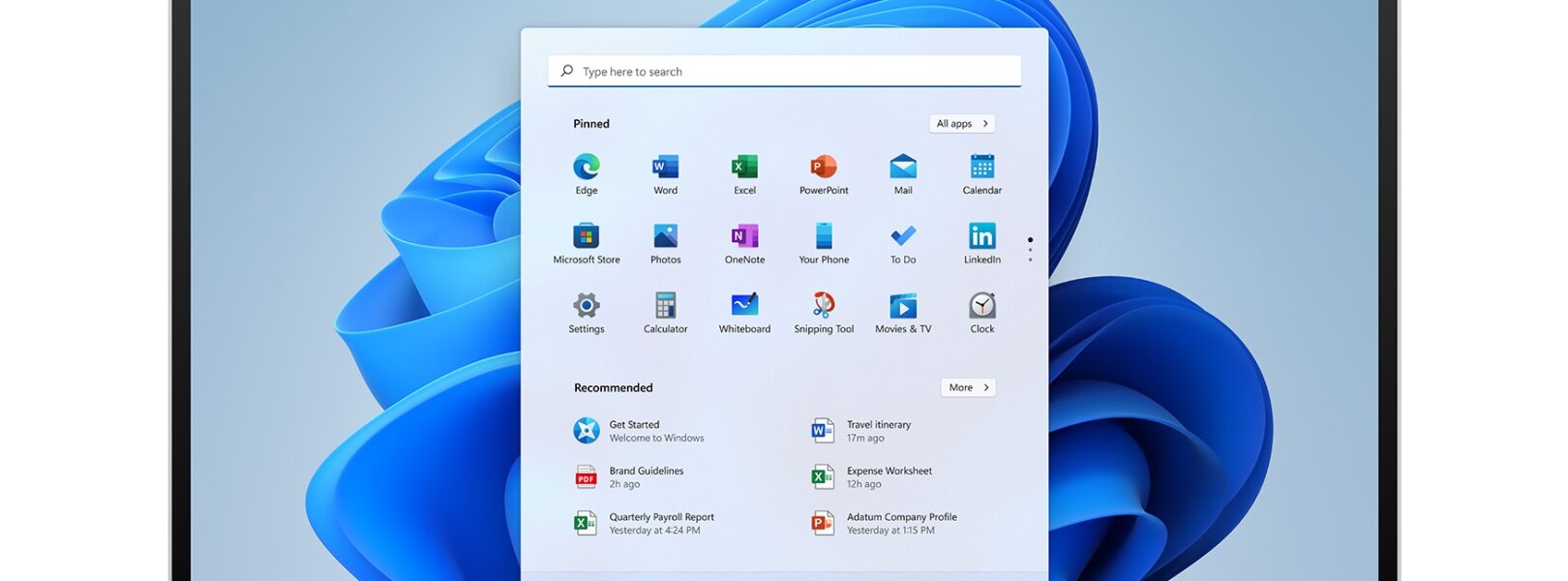
Task: Launch Word from pinned apps
Action: 665,173
